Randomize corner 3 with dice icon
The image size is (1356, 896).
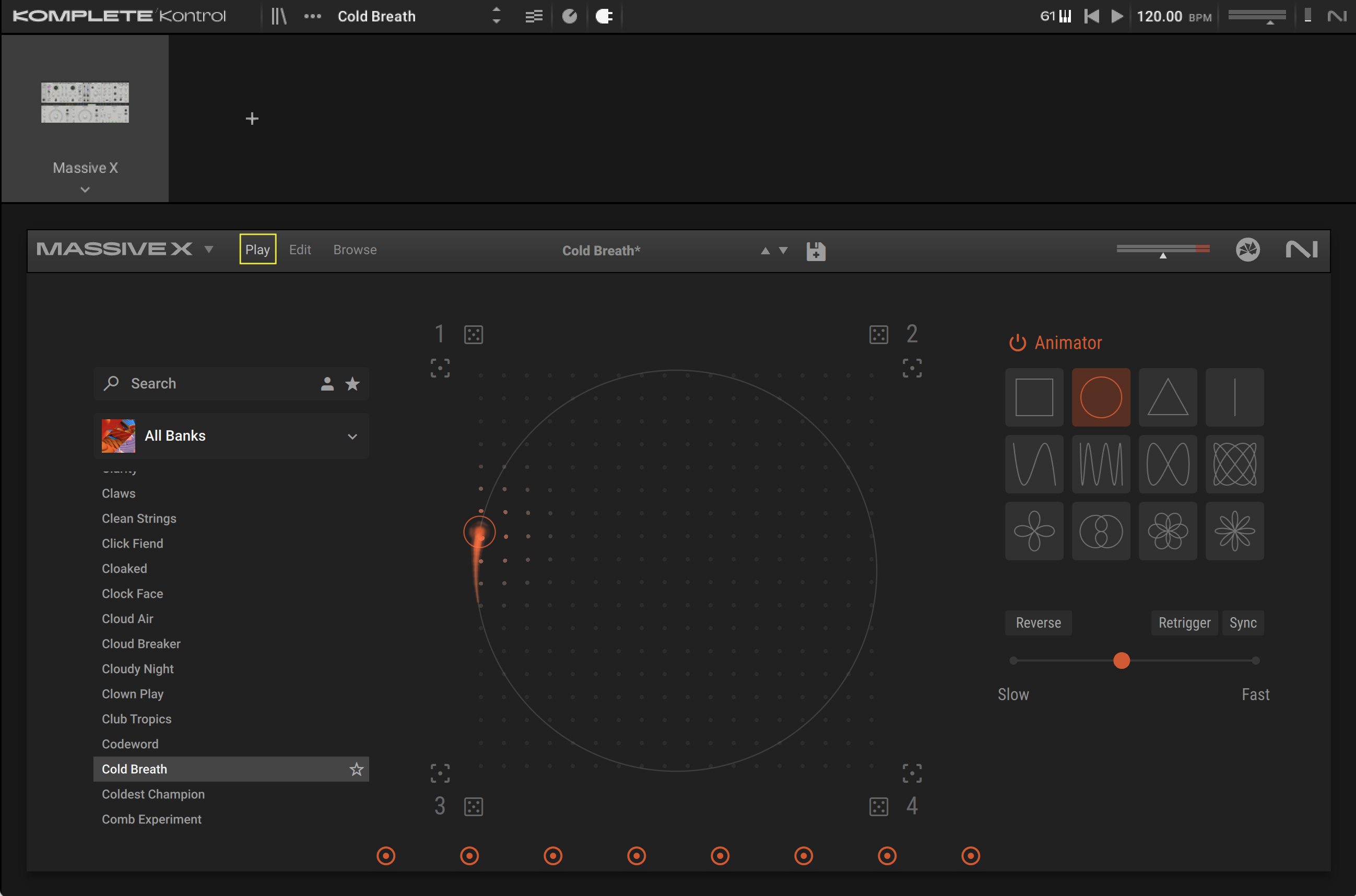[474, 807]
